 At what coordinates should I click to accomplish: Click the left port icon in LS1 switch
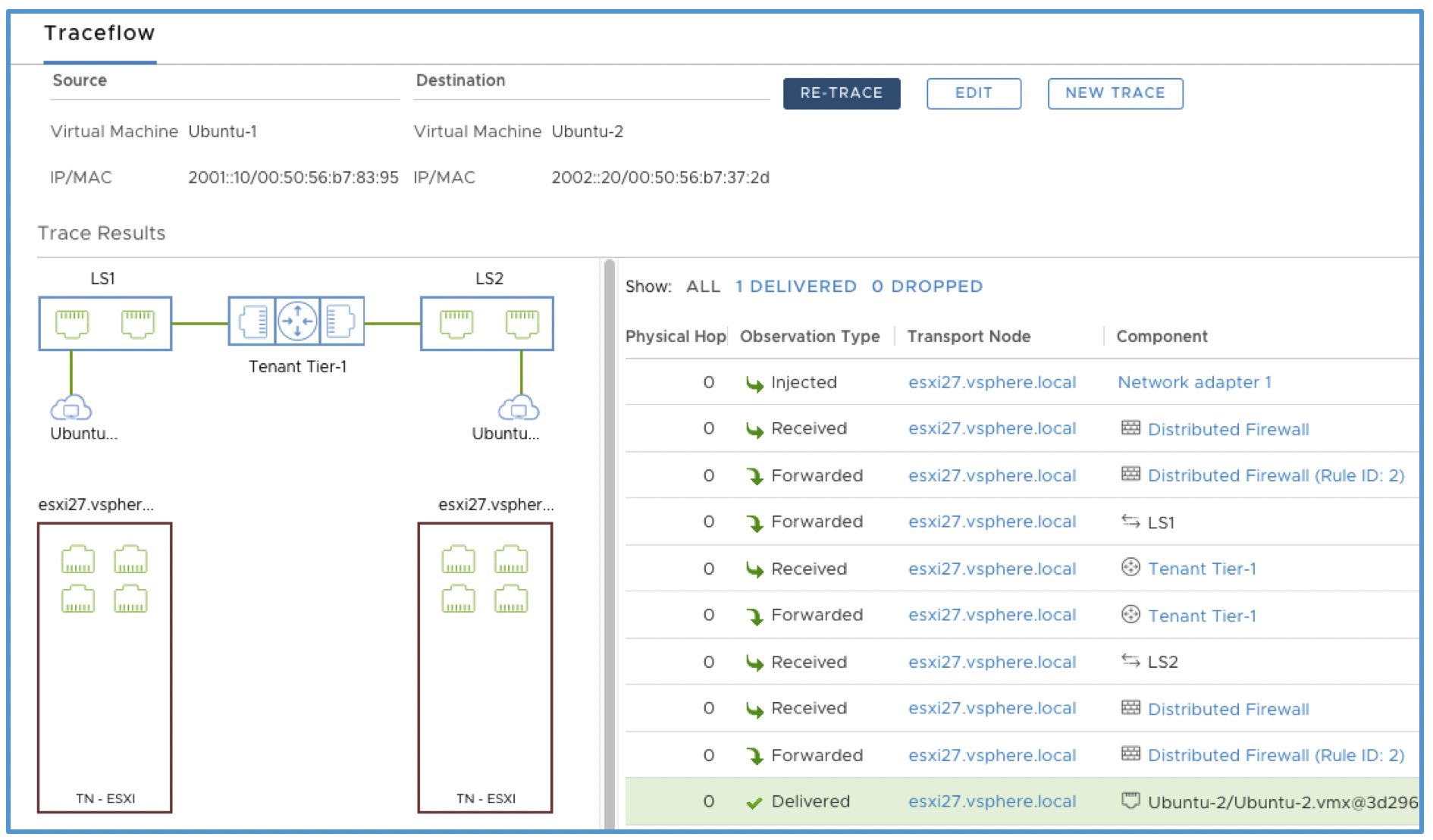click(x=72, y=324)
